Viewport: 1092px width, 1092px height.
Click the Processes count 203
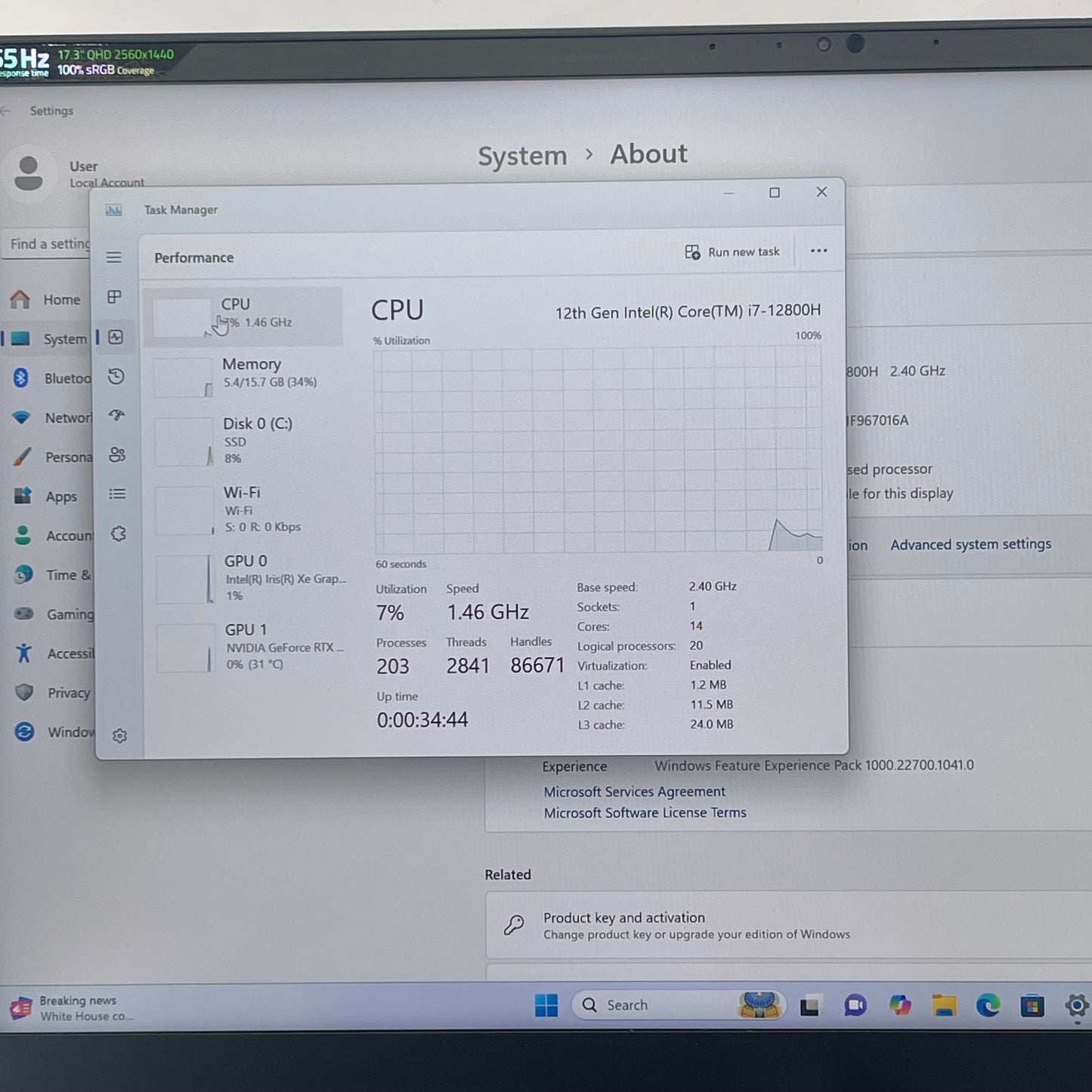click(393, 667)
